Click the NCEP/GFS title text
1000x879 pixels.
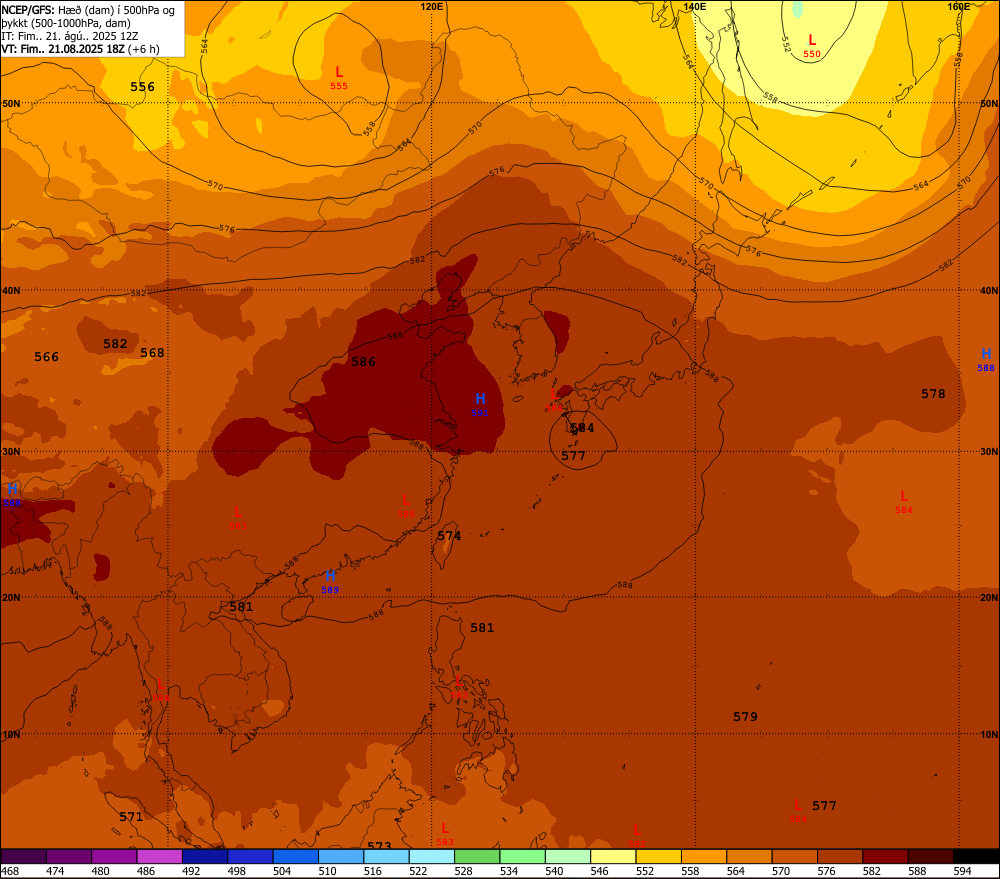[28, 10]
